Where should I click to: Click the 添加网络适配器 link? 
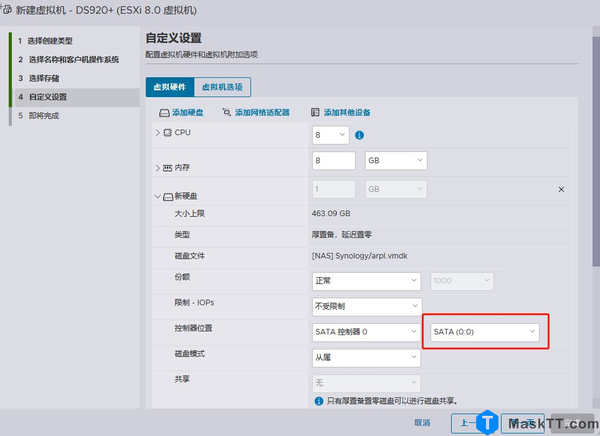coord(262,113)
